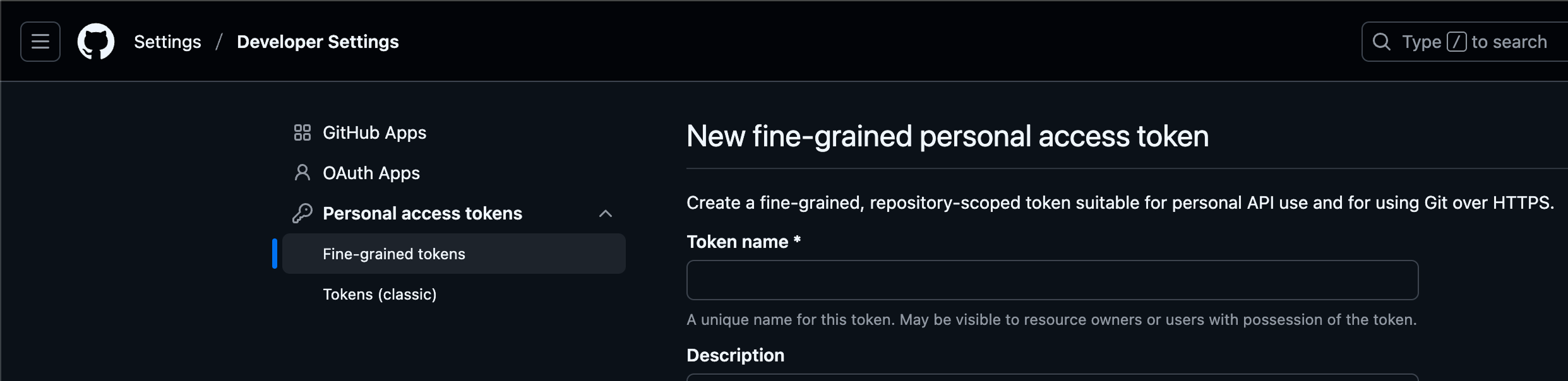Screen dimensions: 1568x381
Task: Focus the Token name text field
Action: pos(1052,280)
